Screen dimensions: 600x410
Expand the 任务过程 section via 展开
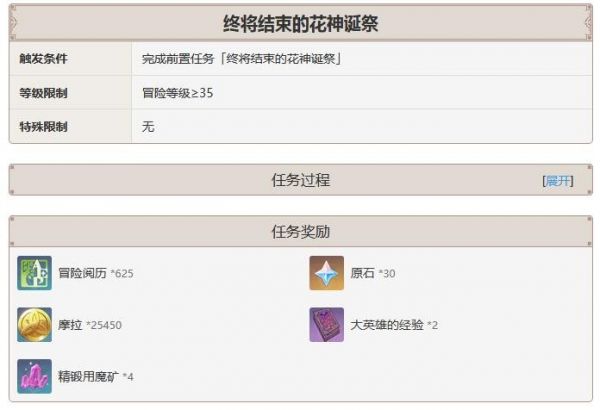558,181
